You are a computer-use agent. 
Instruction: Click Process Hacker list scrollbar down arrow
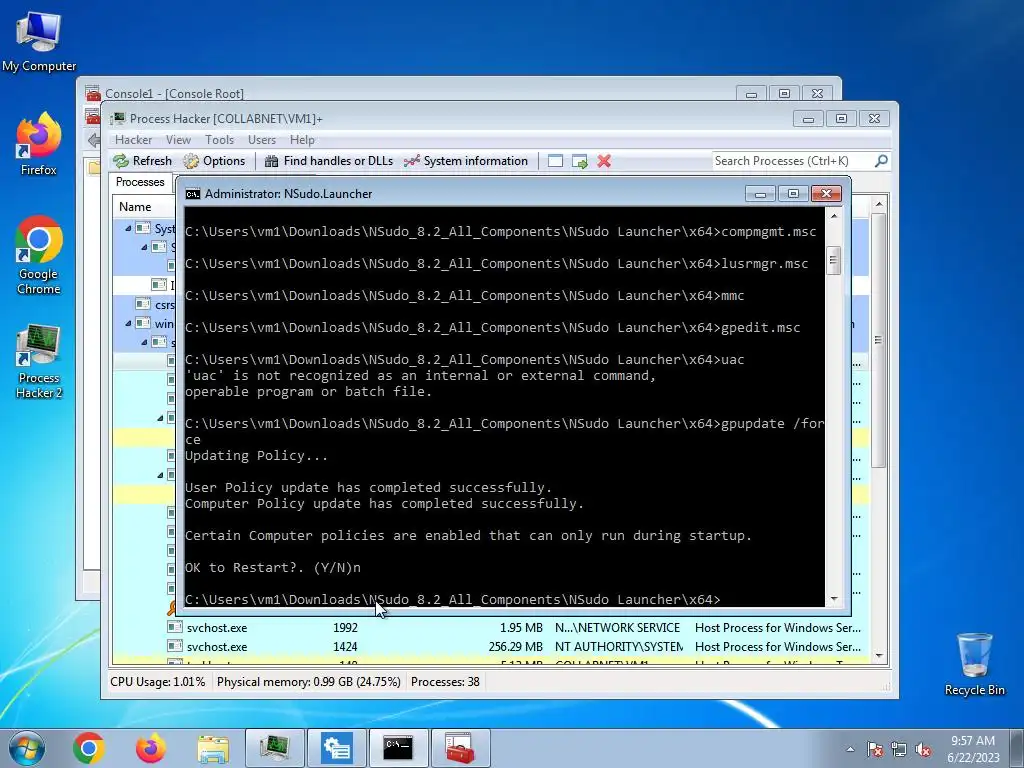pyautogui.click(x=879, y=656)
